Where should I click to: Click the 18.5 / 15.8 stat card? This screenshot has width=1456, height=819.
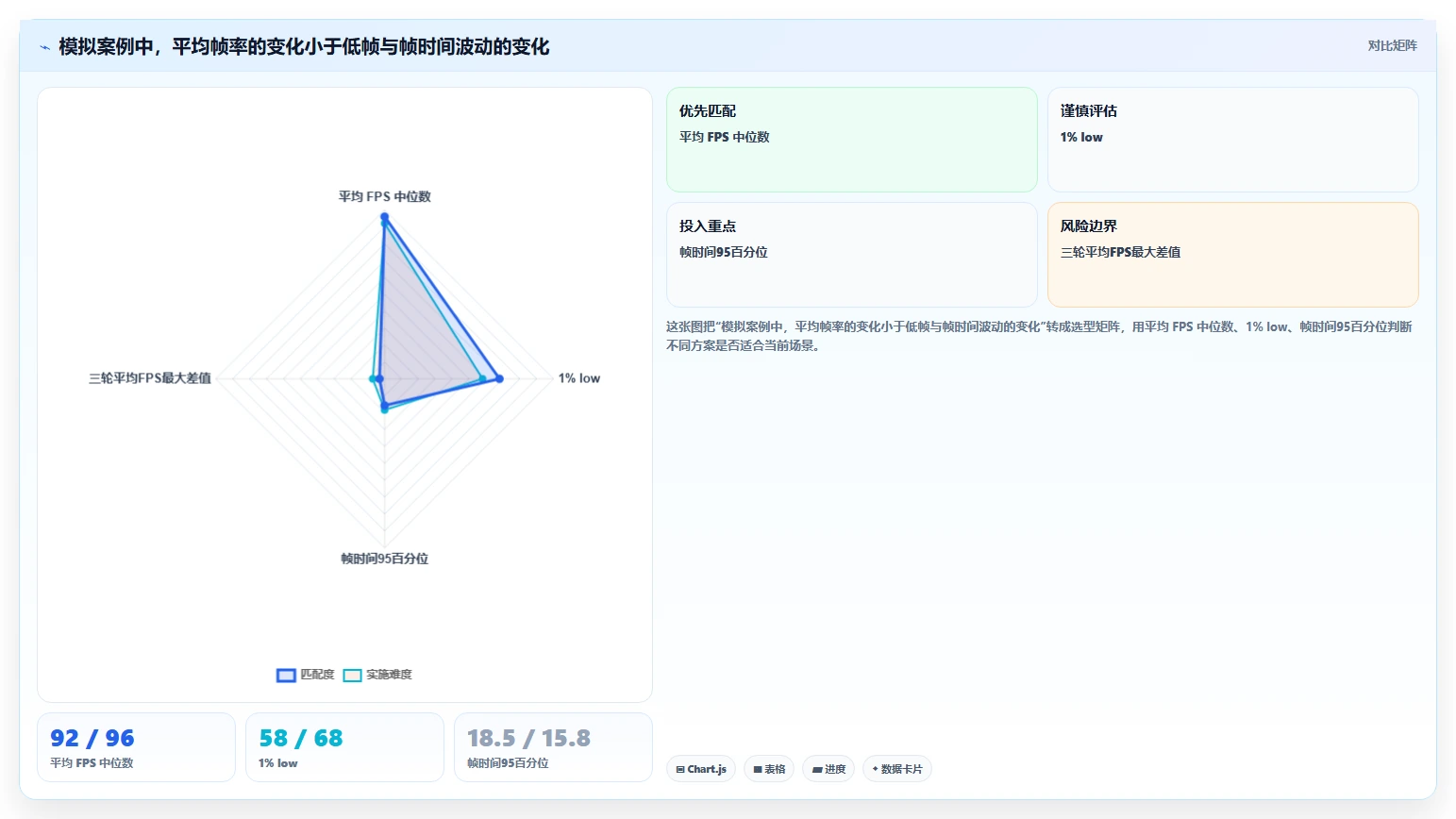pyautogui.click(x=553, y=747)
